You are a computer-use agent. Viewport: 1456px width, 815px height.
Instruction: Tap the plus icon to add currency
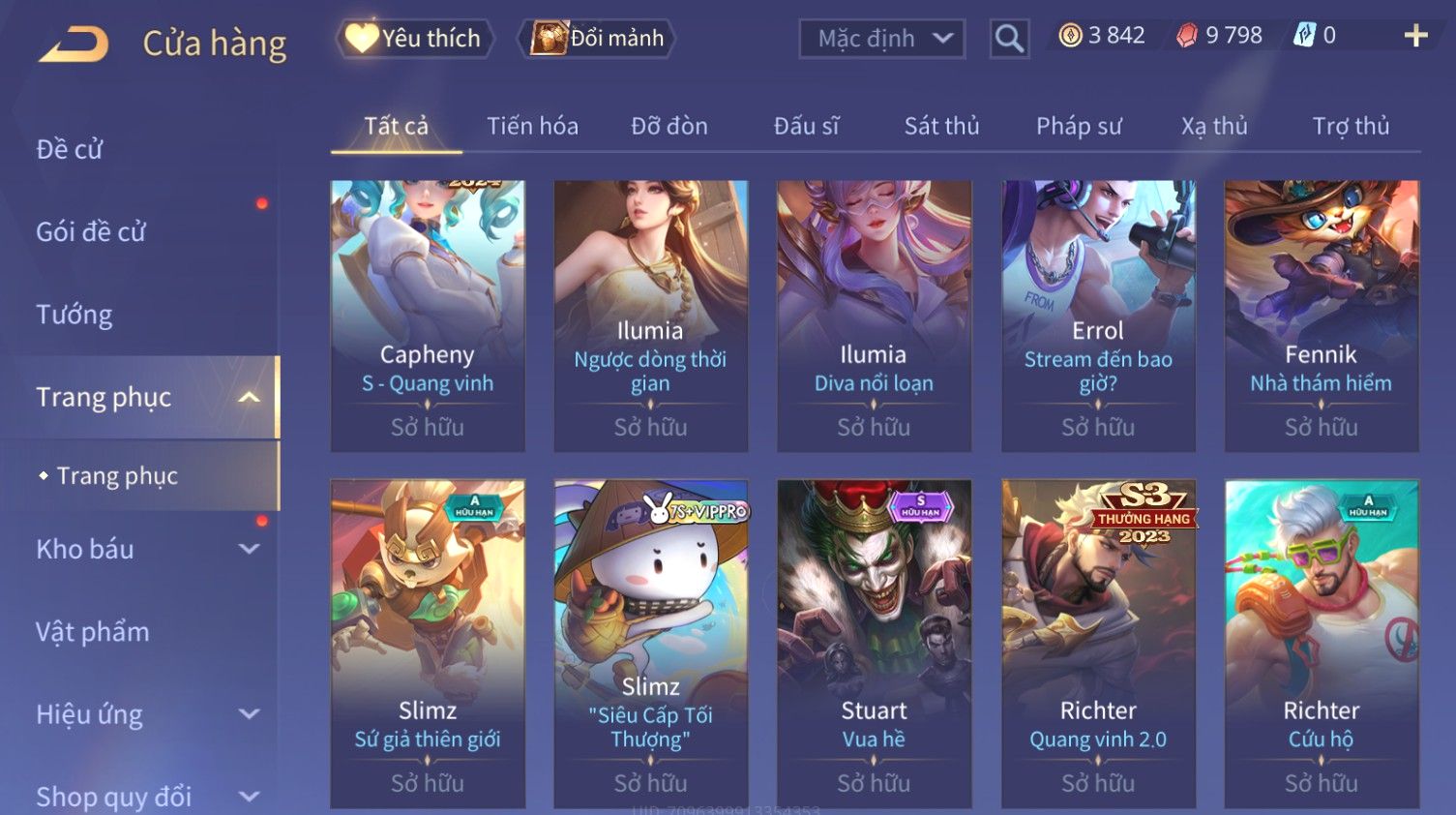tap(1415, 36)
